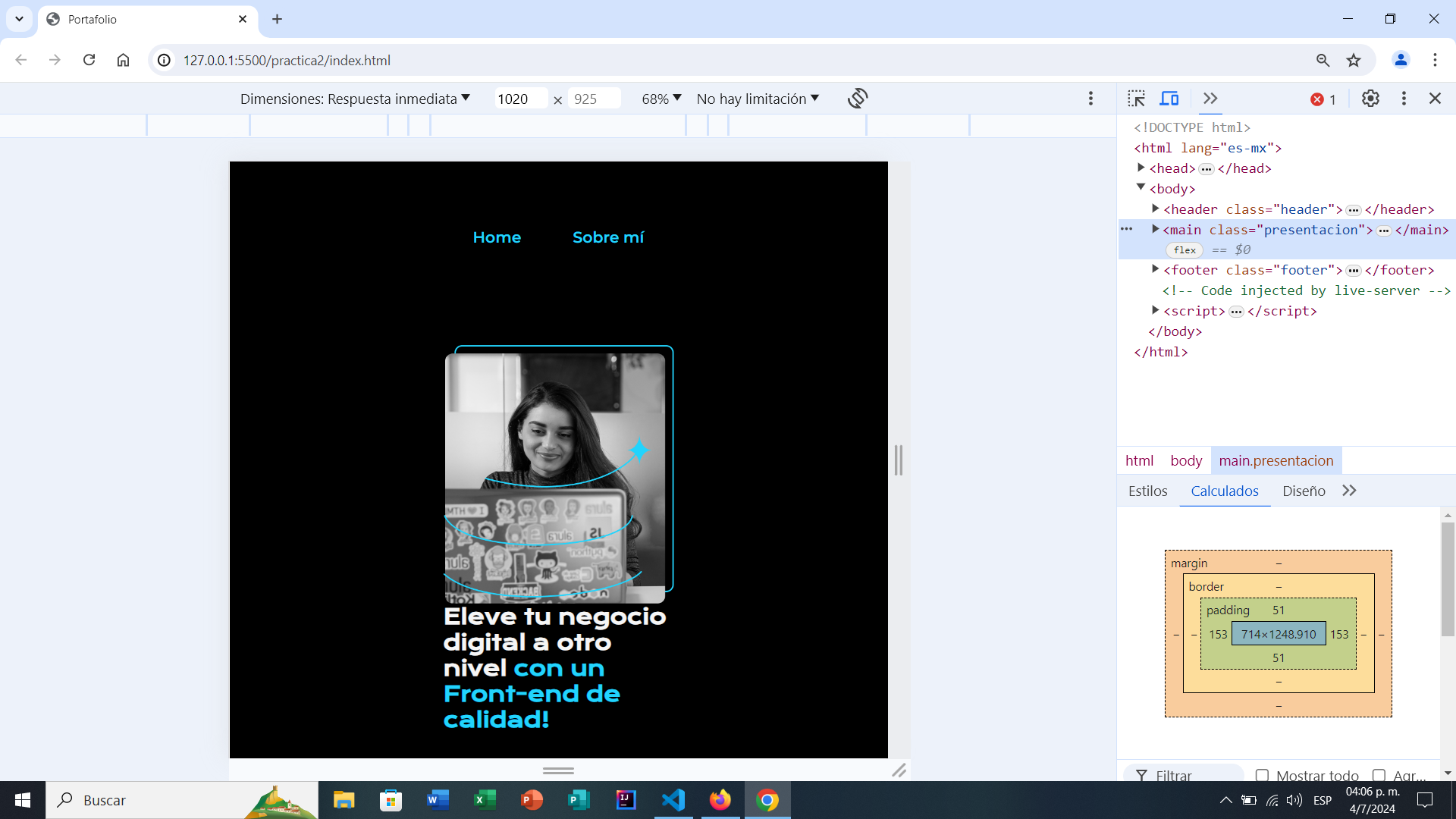Click the inspect/cursor mode icon
The width and height of the screenshot is (1456, 819).
tap(1137, 98)
